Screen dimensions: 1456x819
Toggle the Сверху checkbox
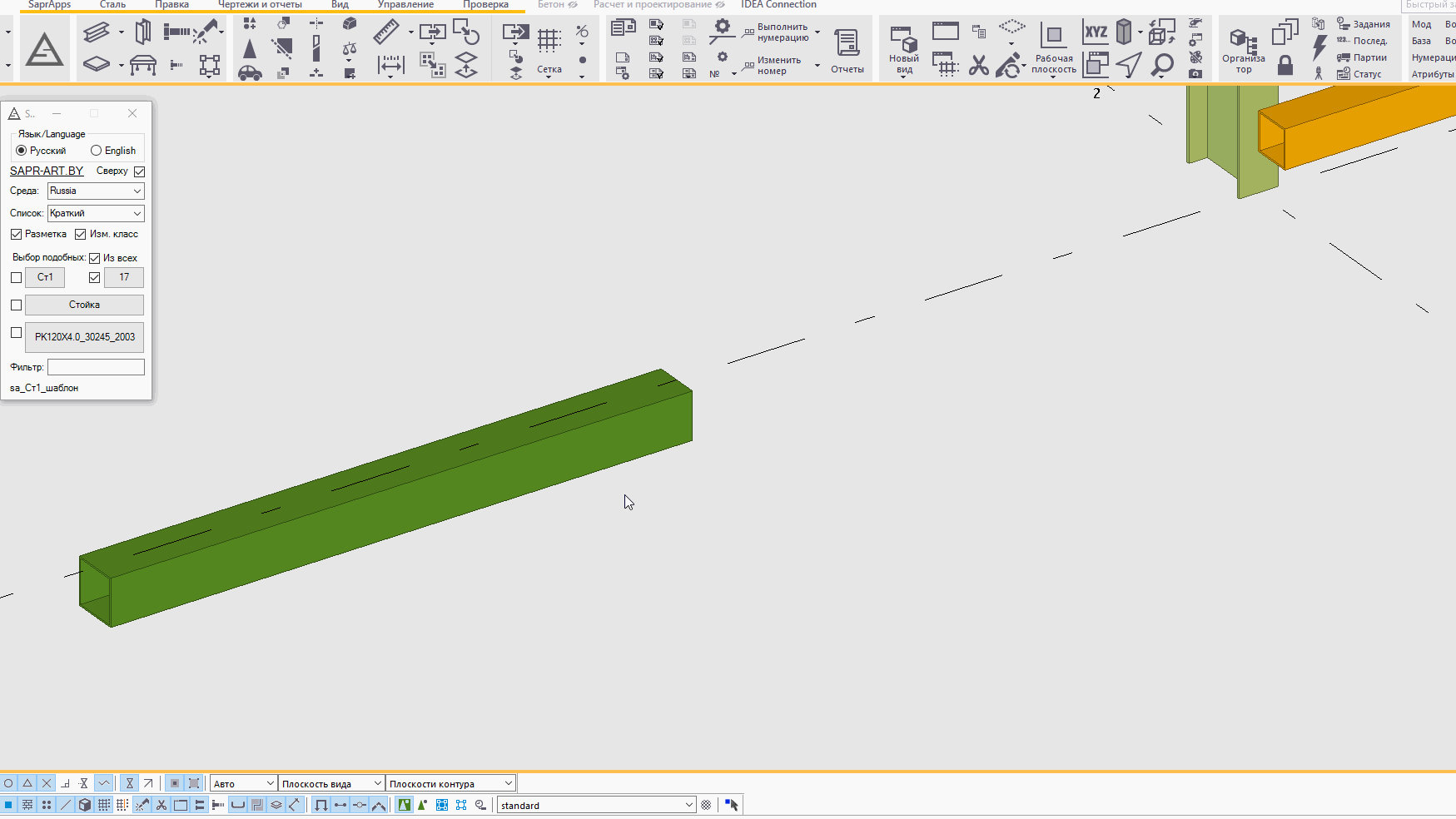[140, 171]
